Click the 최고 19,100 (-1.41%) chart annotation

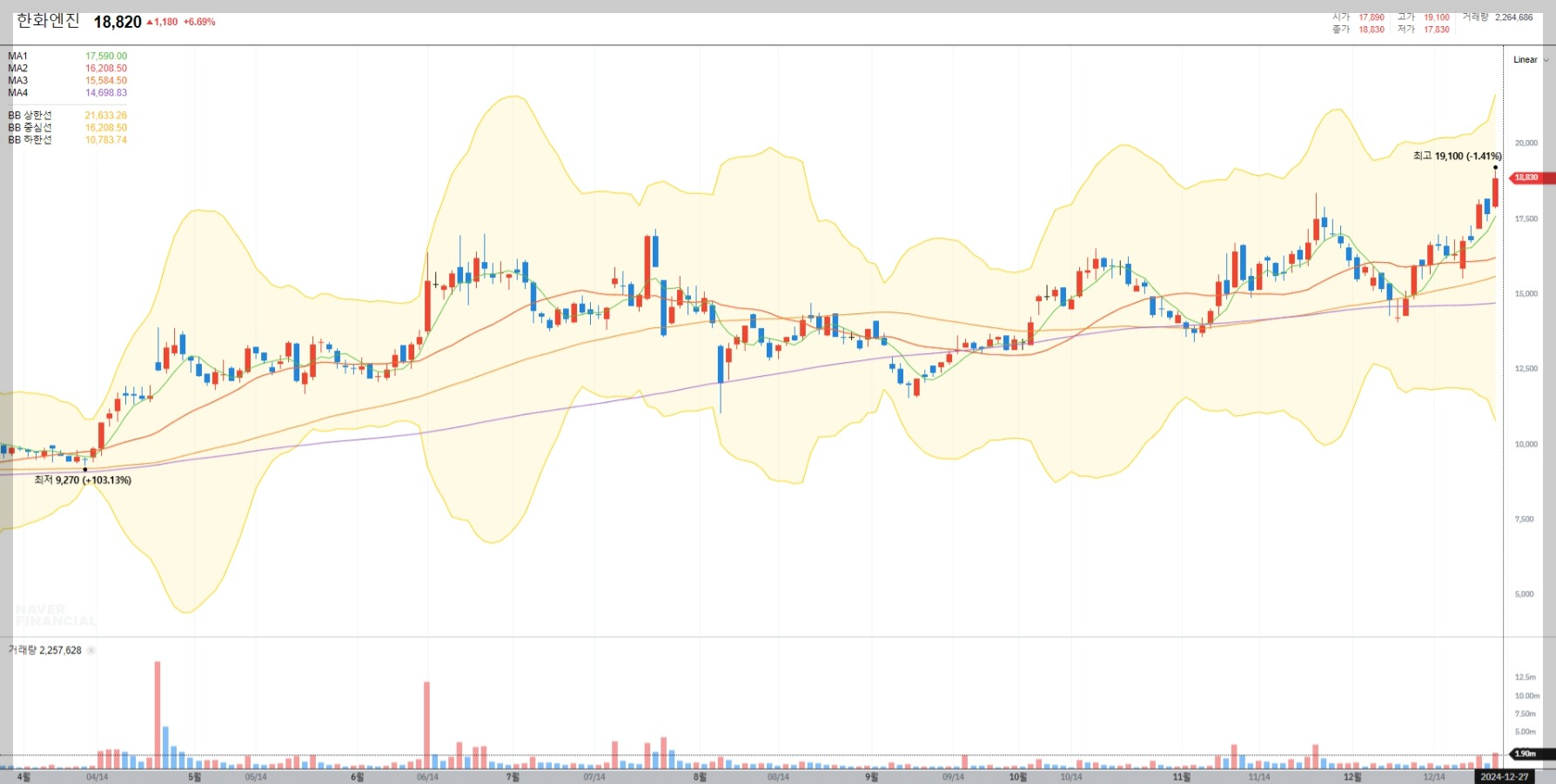coord(1457,156)
